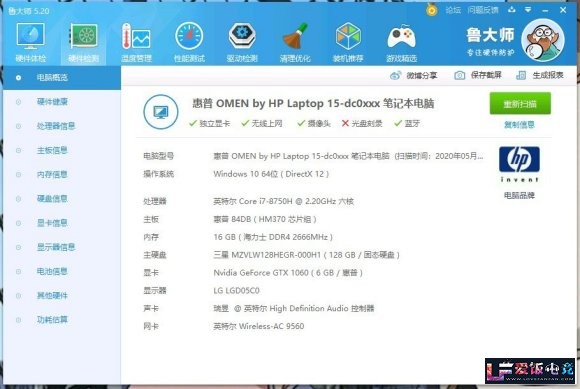Click the 光盘刻录 red X feature

pos(362,123)
